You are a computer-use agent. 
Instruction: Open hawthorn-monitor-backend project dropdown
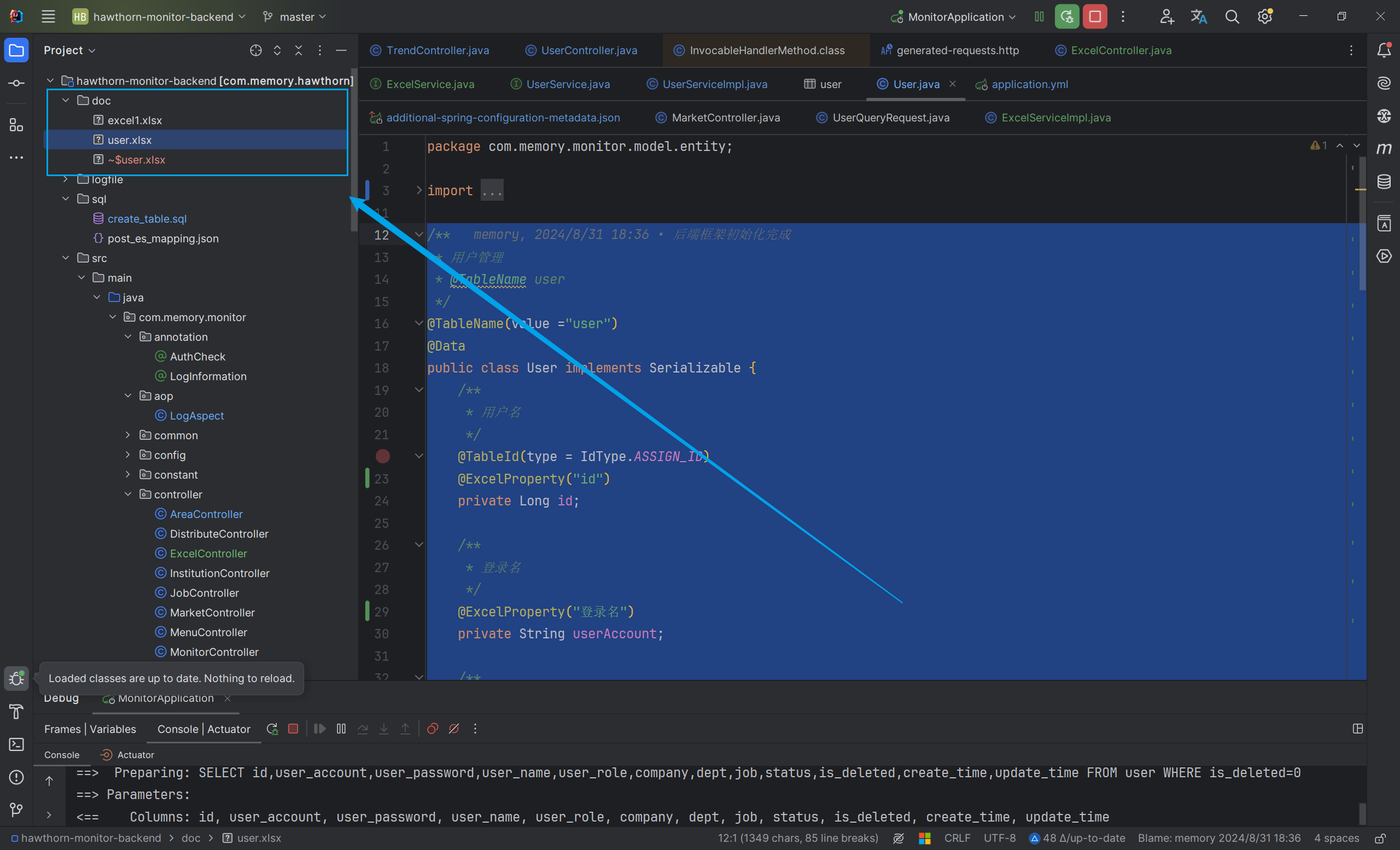159,16
